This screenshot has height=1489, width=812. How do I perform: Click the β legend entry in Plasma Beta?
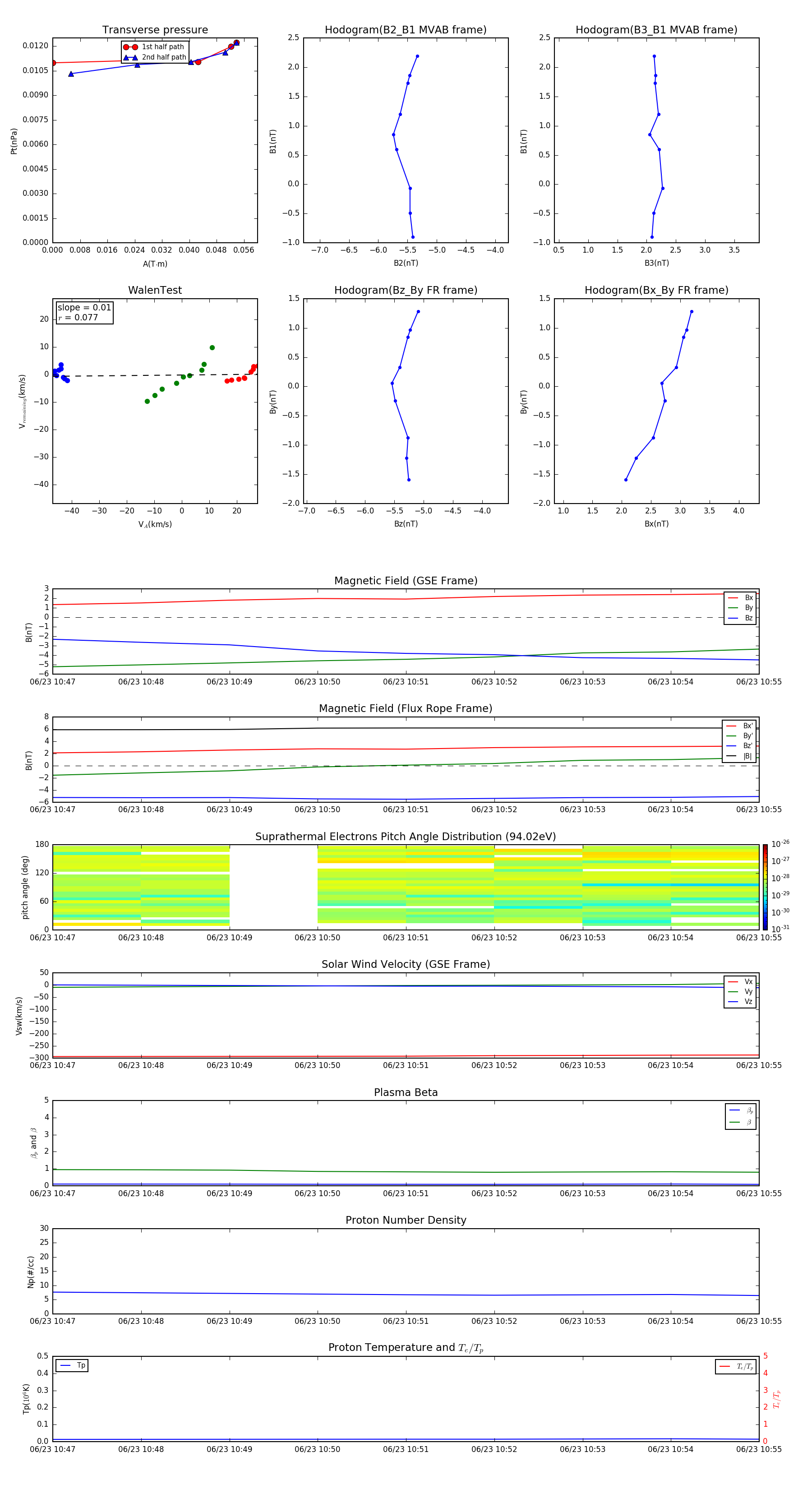(741, 1123)
